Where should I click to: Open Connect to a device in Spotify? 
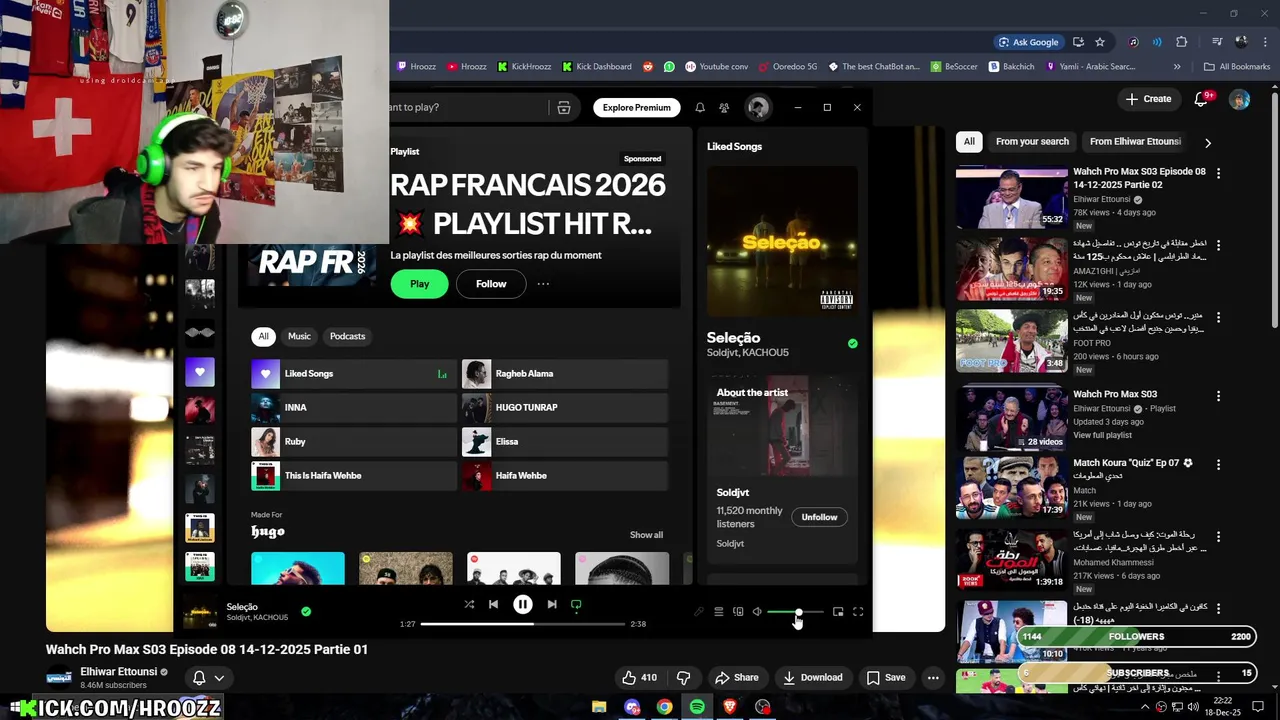tap(738, 612)
